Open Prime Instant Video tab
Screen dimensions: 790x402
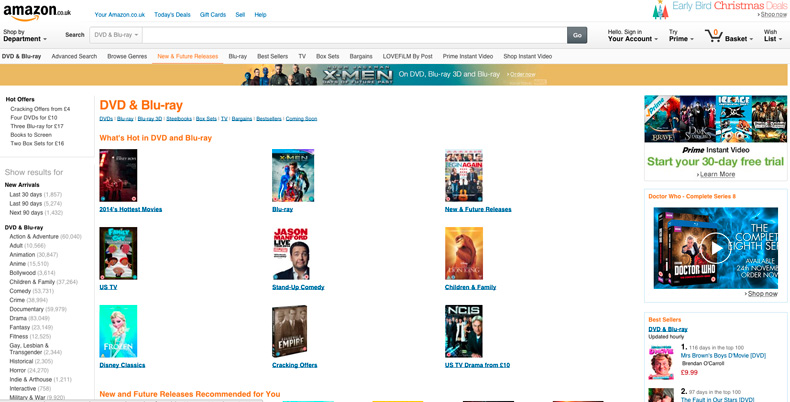click(x=468, y=56)
